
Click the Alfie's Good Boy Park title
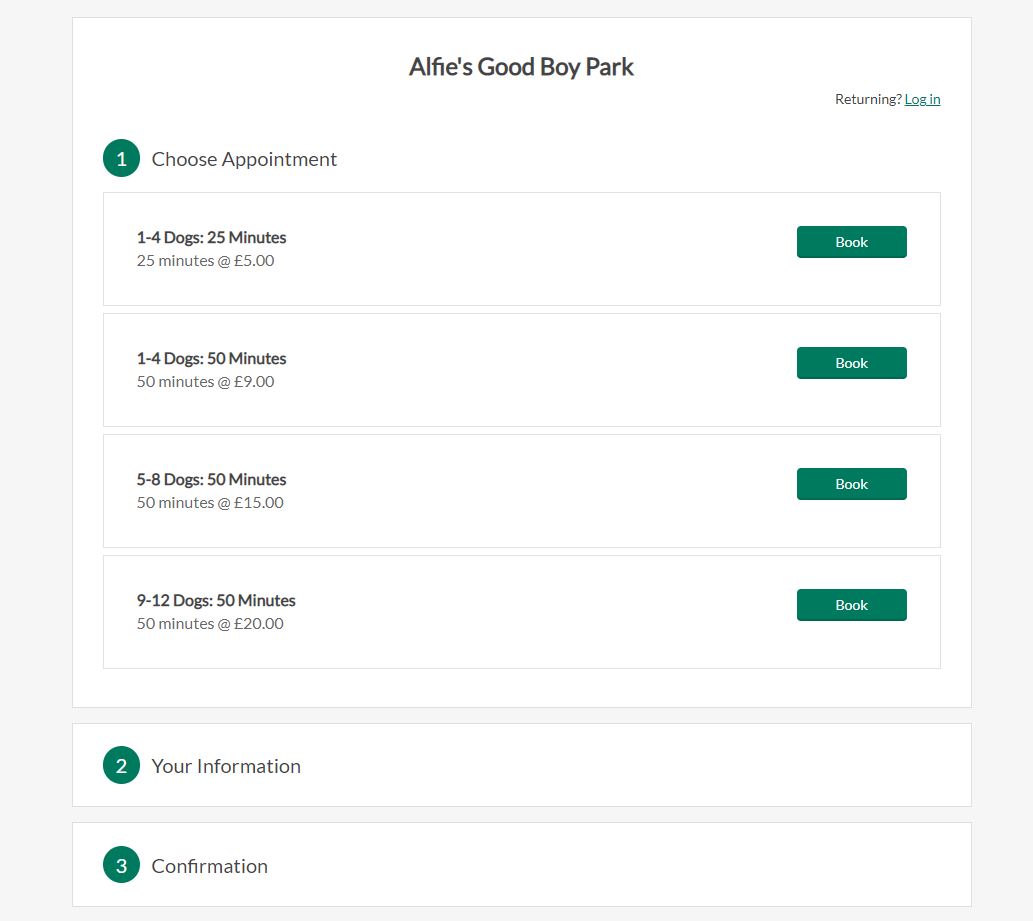point(521,67)
